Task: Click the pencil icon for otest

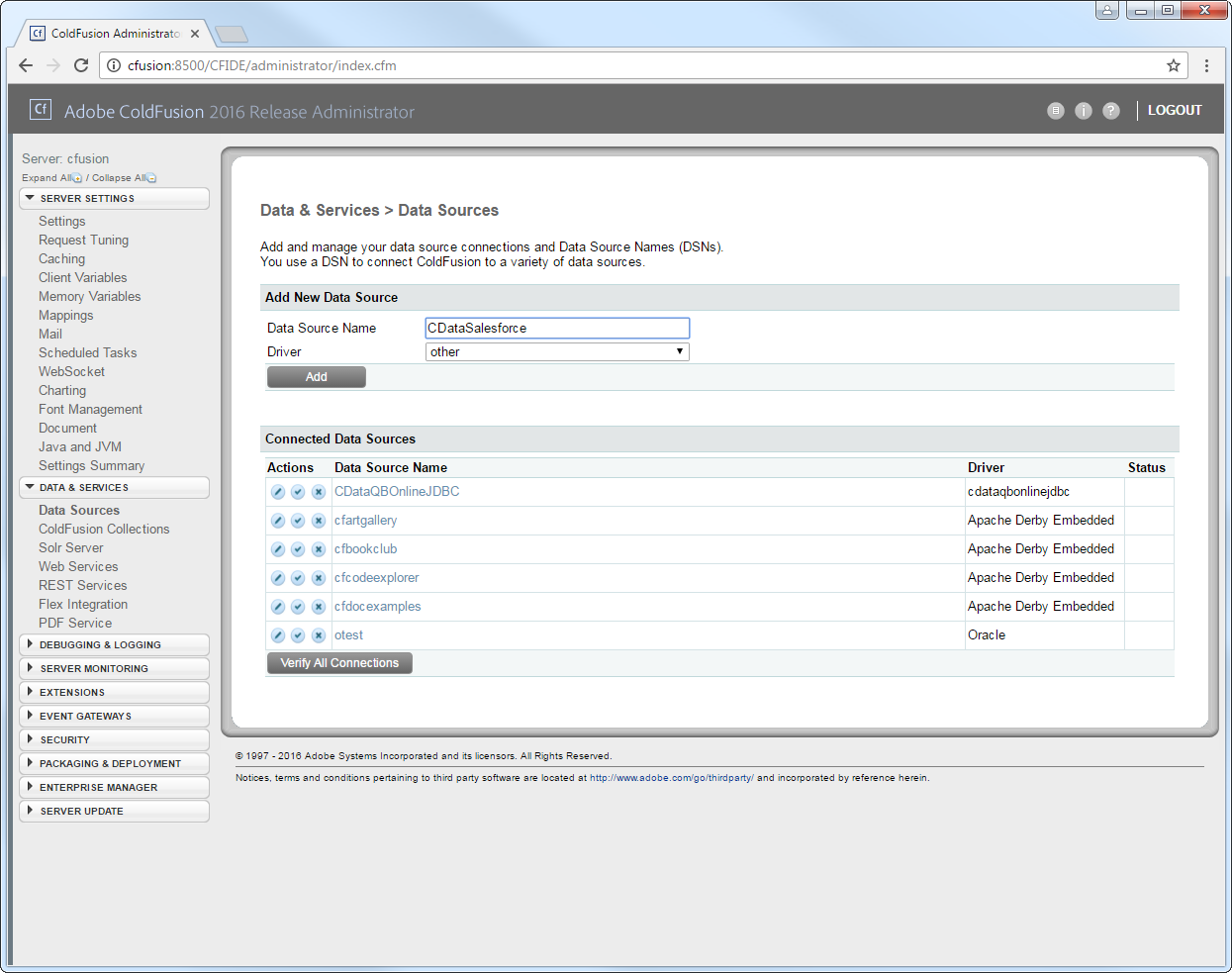Action: 278,635
